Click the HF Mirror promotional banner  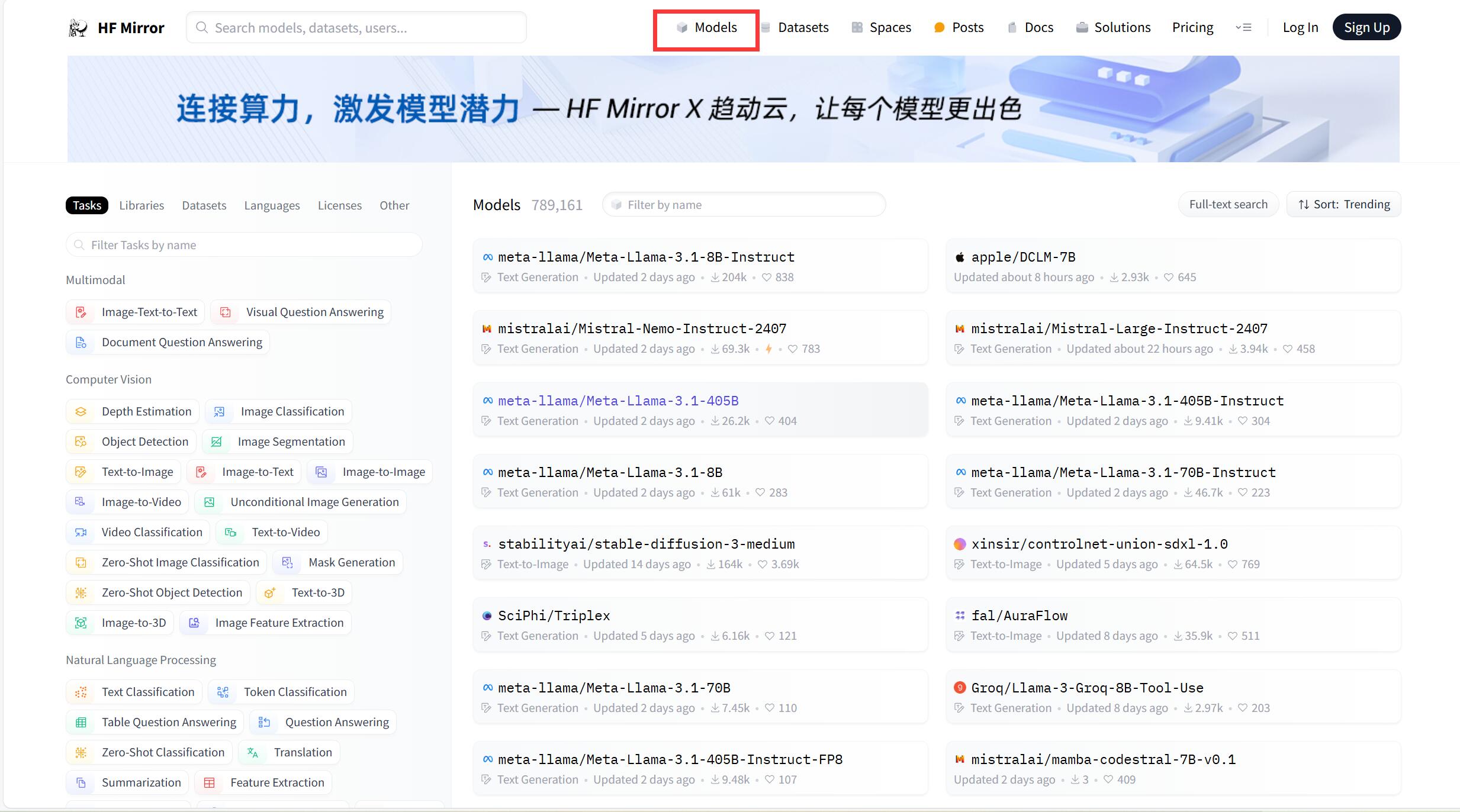click(x=733, y=109)
